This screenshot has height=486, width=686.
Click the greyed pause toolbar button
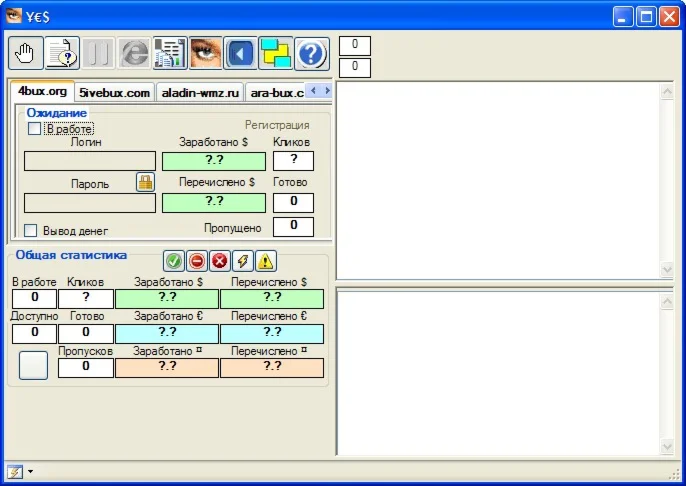(98, 53)
